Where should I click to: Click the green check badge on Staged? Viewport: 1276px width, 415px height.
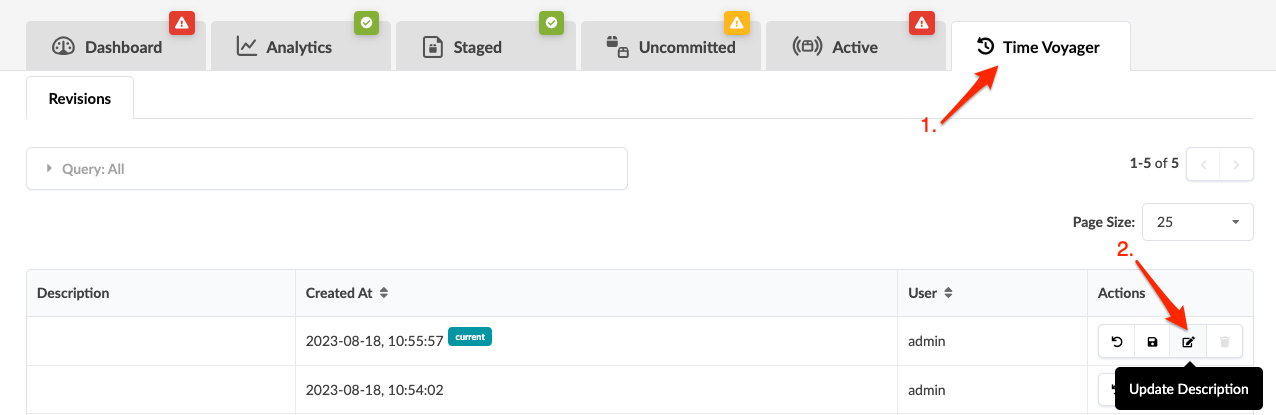pyautogui.click(x=551, y=22)
